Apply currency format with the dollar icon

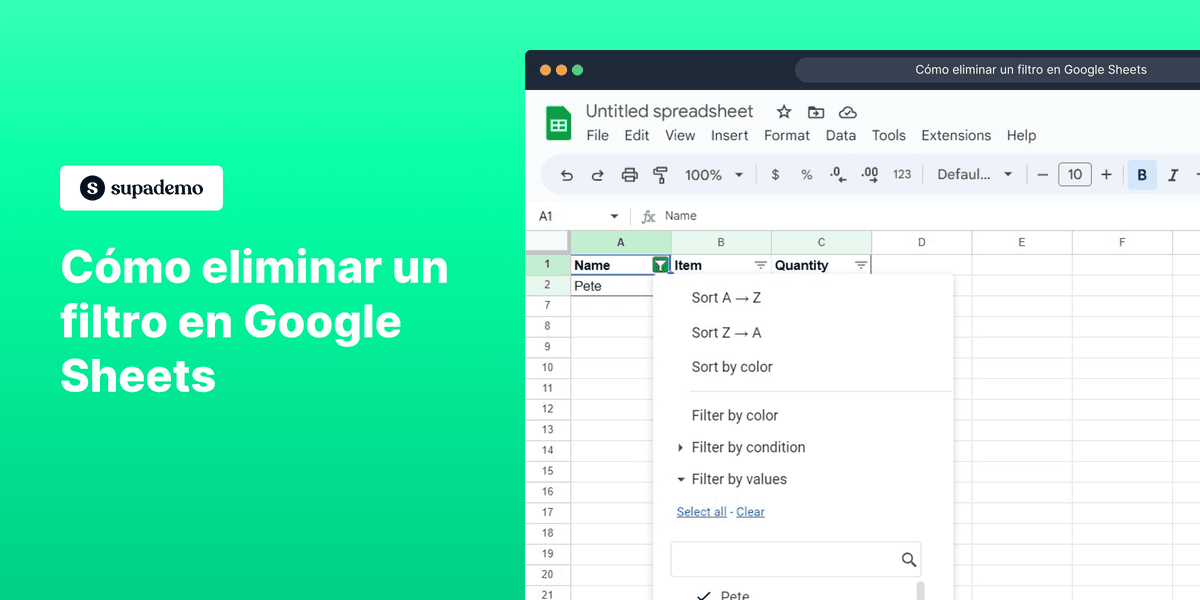(775, 174)
